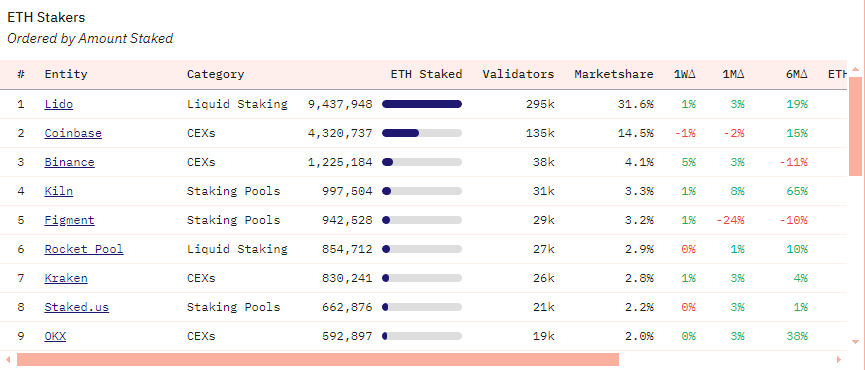Click the vertical scrollbar thumb

[x=856, y=127]
